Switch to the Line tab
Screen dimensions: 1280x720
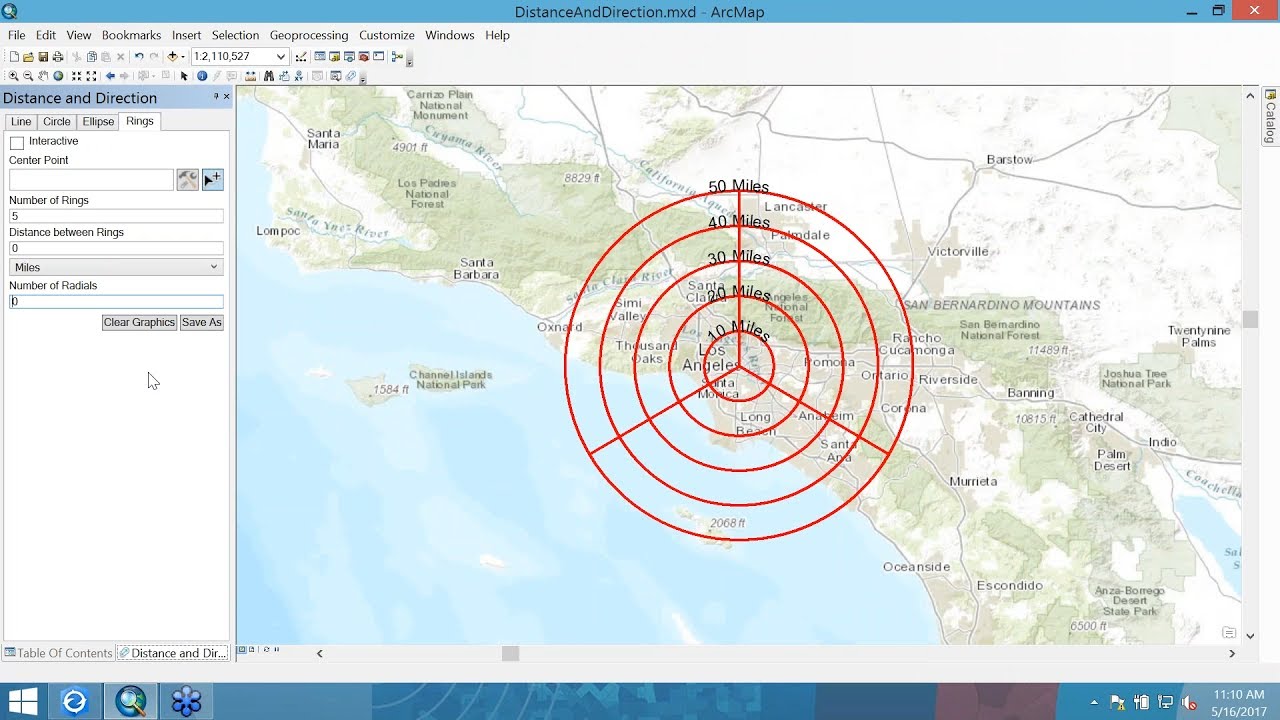coord(21,122)
